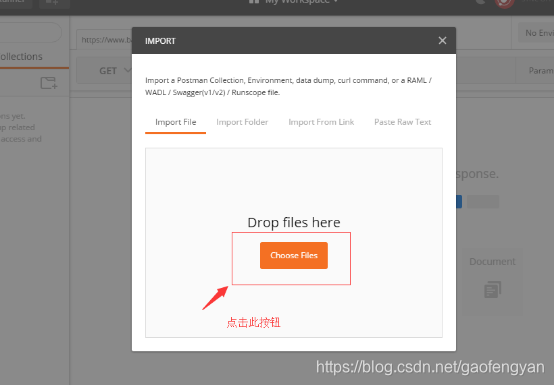The width and height of the screenshot is (554, 386).
Task: Switch to the Import Folder tab
Action: tap(242, 122)
